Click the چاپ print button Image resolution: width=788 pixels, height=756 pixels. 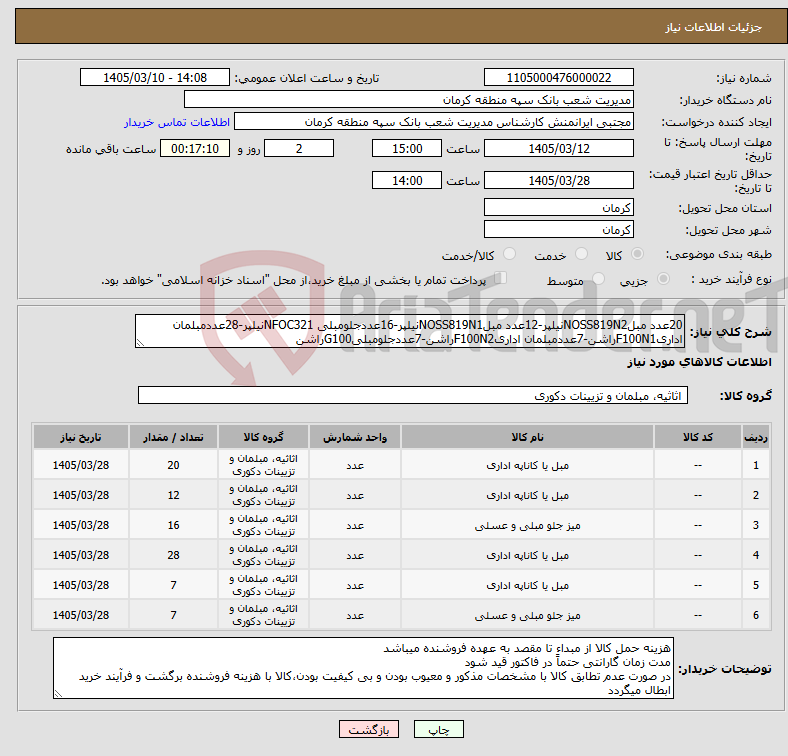[x=439, y=729]
